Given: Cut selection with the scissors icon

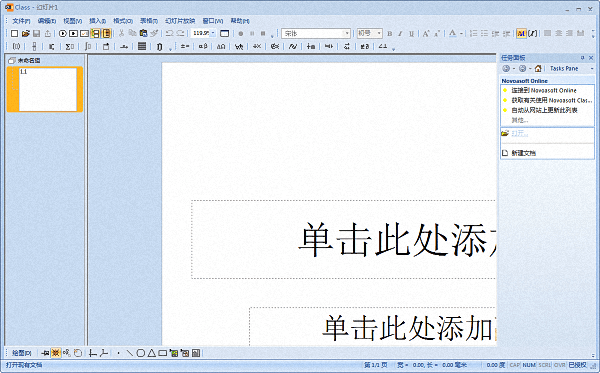Looking at the screenshot, I should (121, 34).
